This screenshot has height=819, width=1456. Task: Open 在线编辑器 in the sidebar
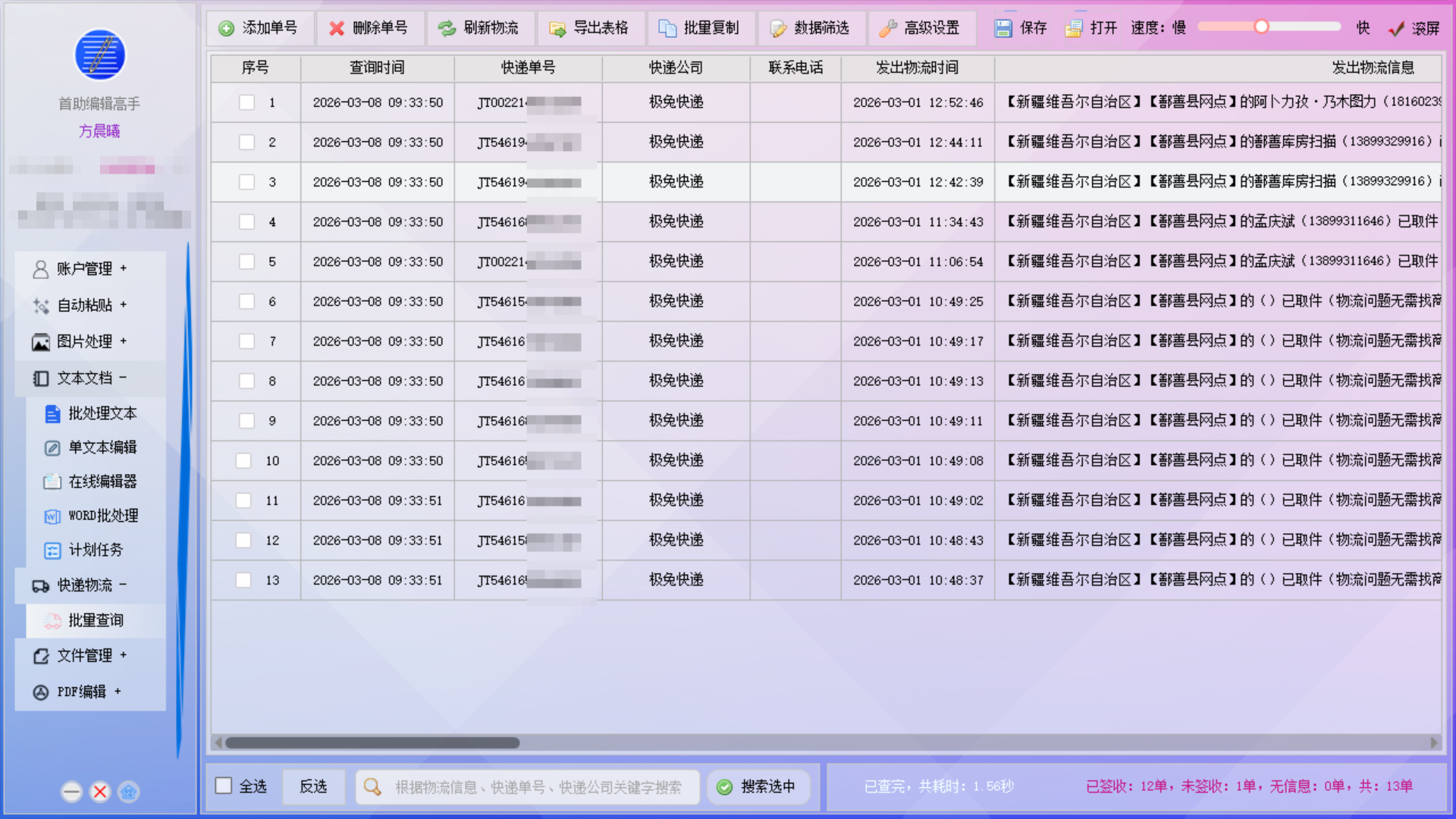[96, 482]
